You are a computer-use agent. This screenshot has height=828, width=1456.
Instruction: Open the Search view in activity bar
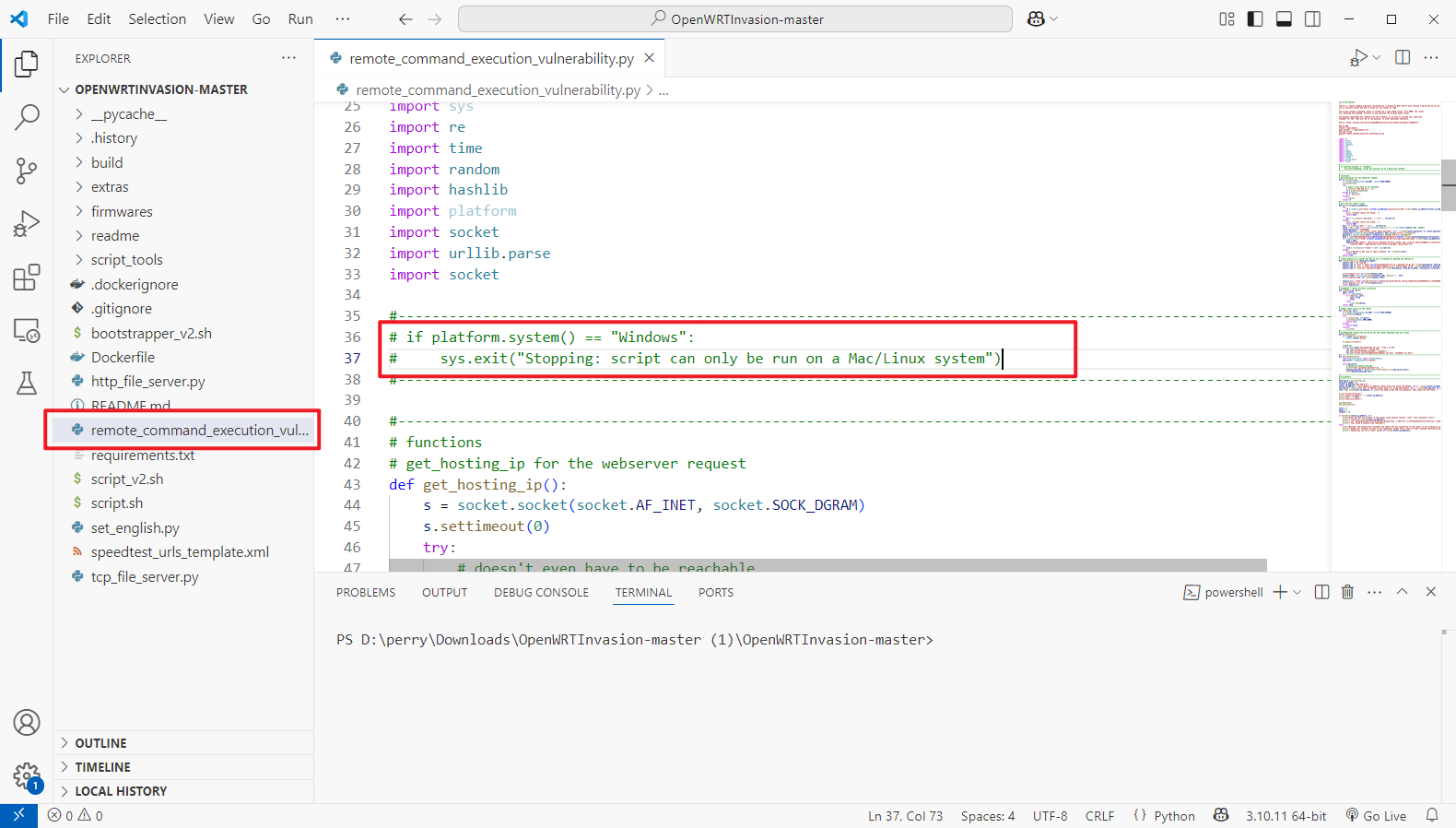(x=27, y=117)
